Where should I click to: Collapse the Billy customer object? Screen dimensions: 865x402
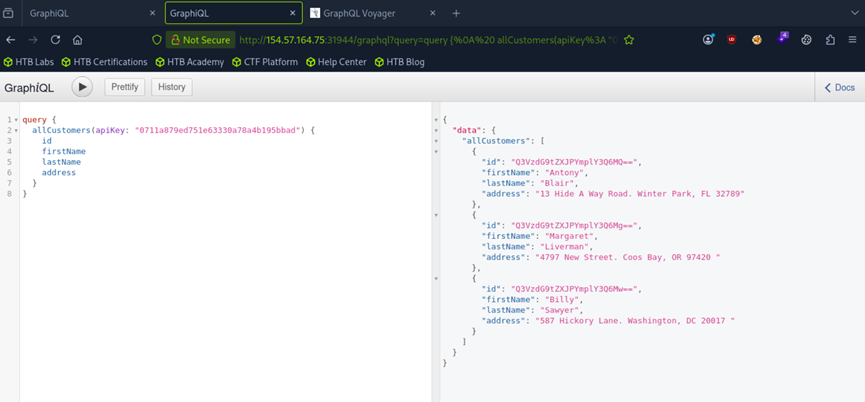(x=436, y=278)
